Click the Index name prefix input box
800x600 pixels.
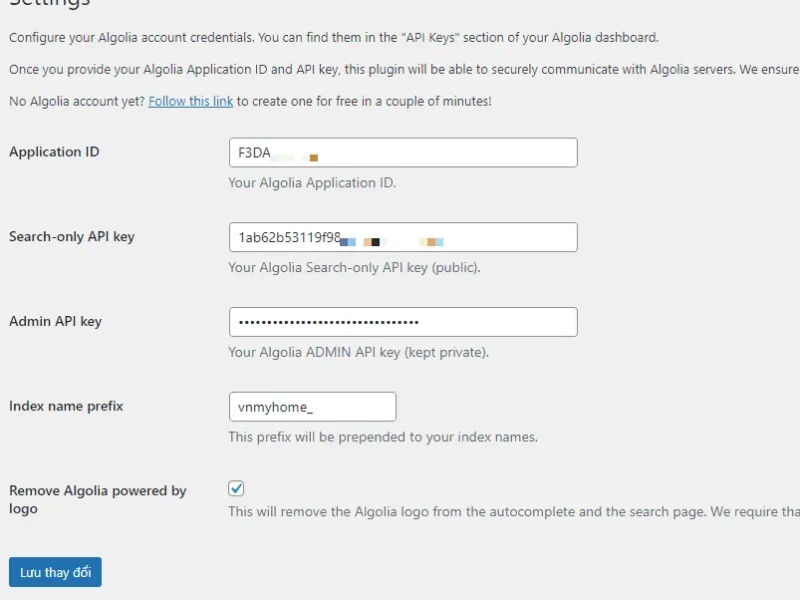point(310,406)
